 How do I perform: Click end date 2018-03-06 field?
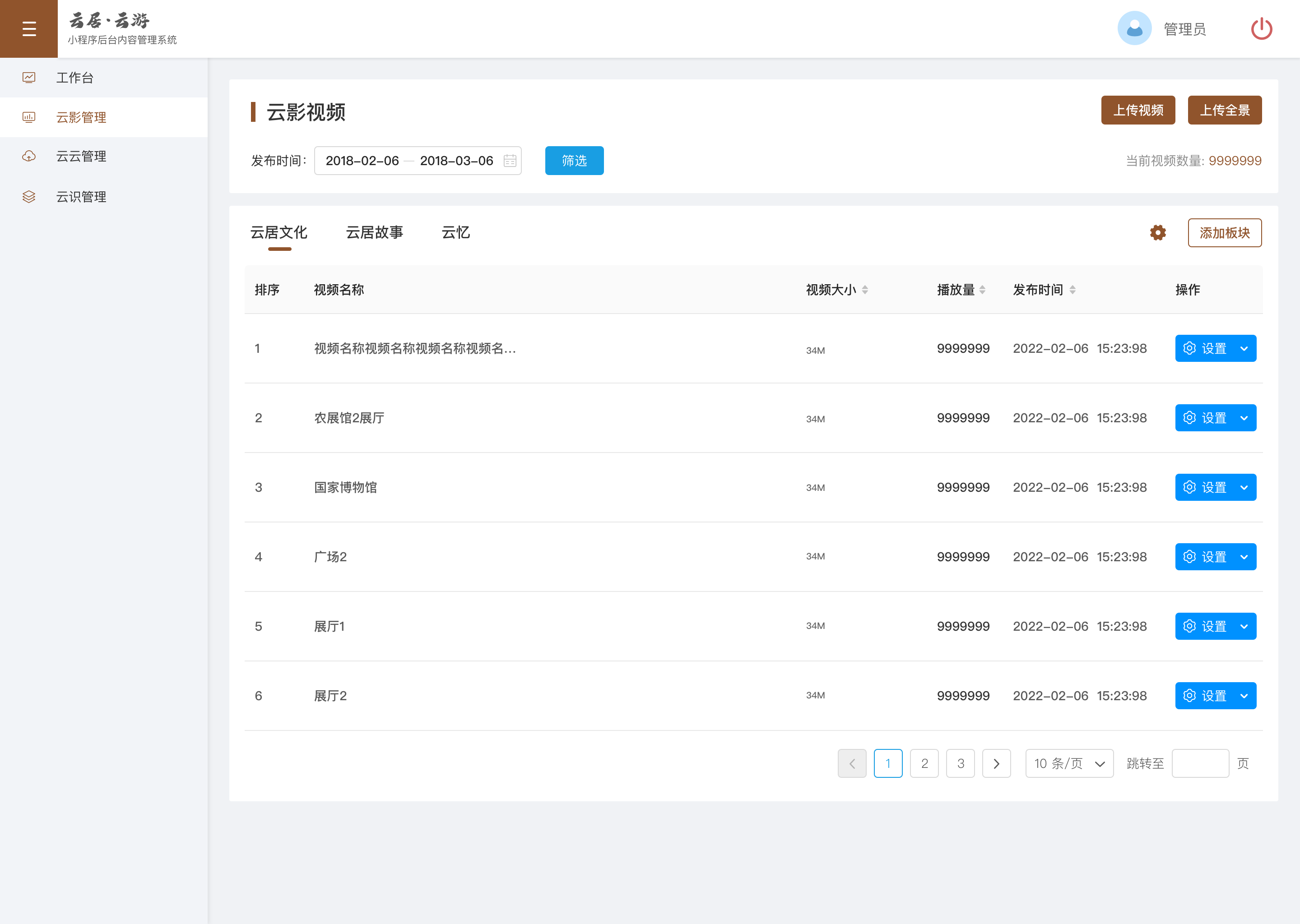456,161
